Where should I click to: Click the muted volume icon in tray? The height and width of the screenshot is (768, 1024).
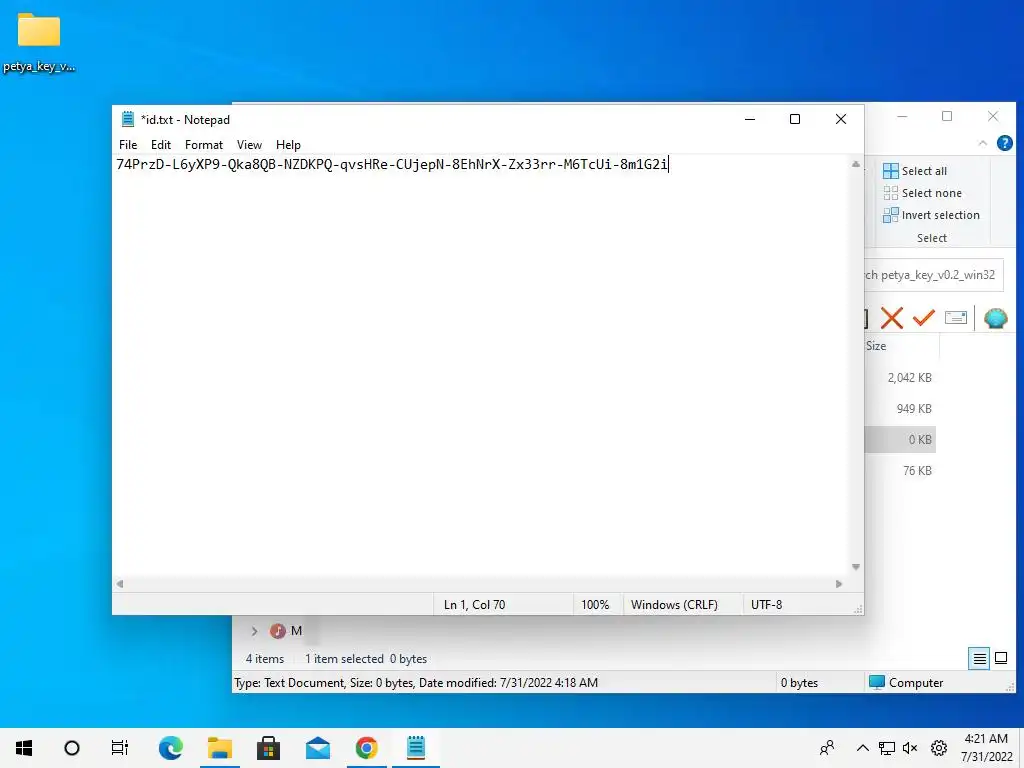tap(910, 748)
